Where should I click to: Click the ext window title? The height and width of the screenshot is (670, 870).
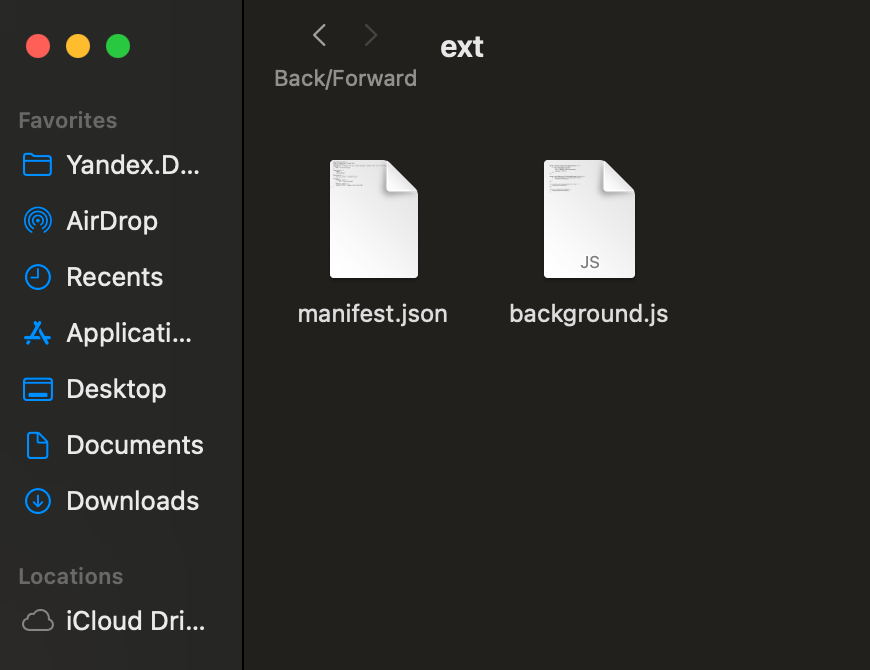[461, 46]
